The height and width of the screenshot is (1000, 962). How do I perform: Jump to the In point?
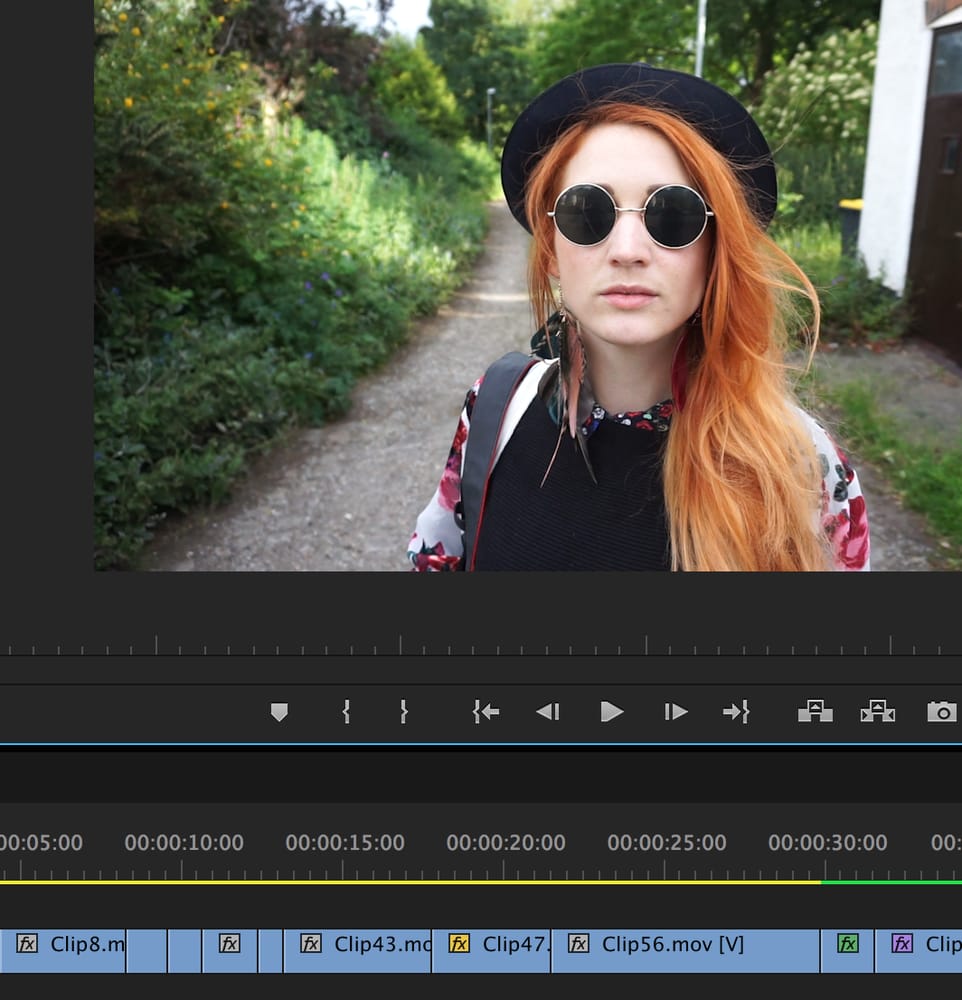pyautogui.click(x=485, y=712)
